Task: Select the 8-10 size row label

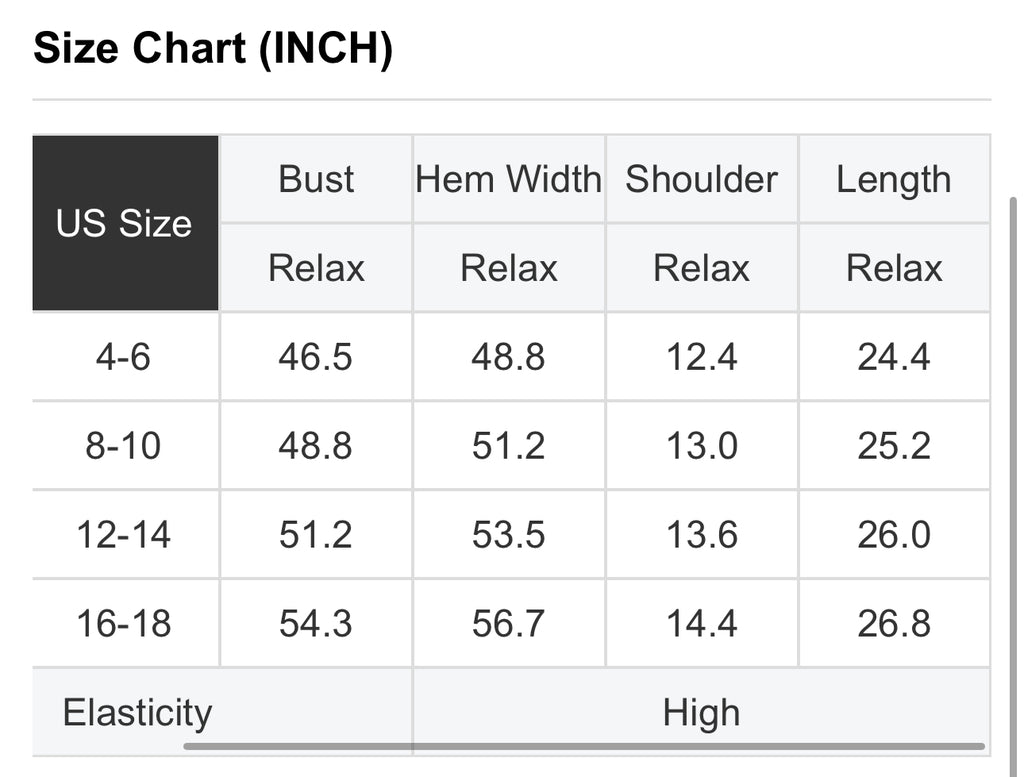Action: tap(123, 446)
